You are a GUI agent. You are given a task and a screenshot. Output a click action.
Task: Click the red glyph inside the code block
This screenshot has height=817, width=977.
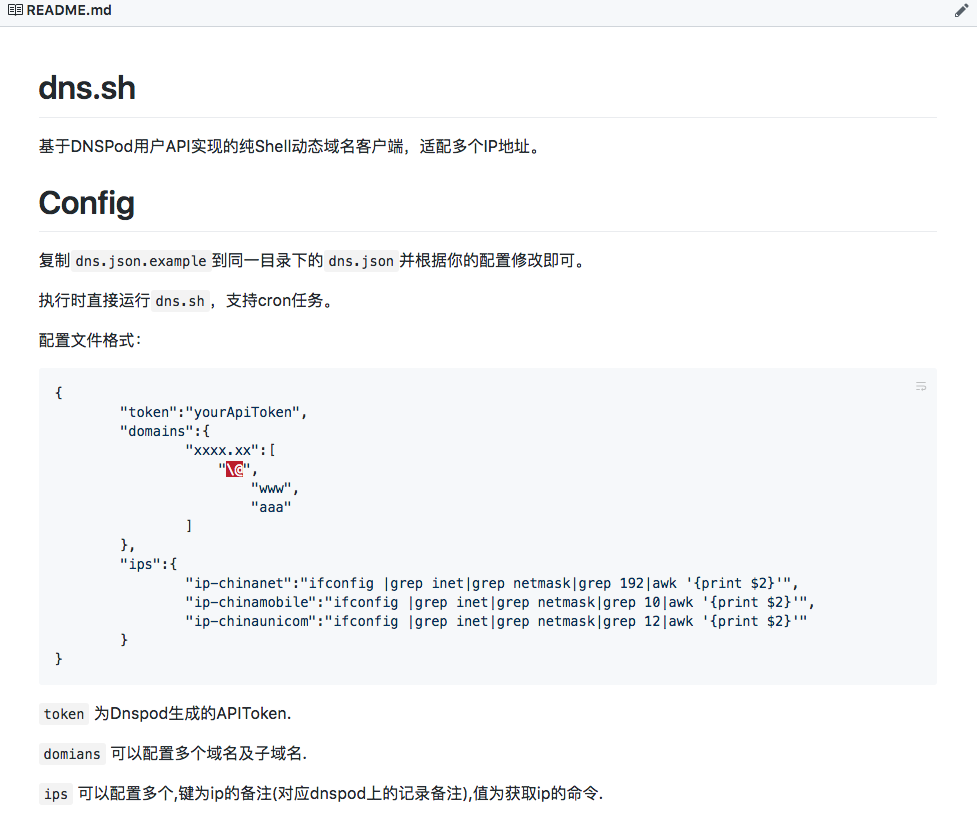click(x=234, y=468)
